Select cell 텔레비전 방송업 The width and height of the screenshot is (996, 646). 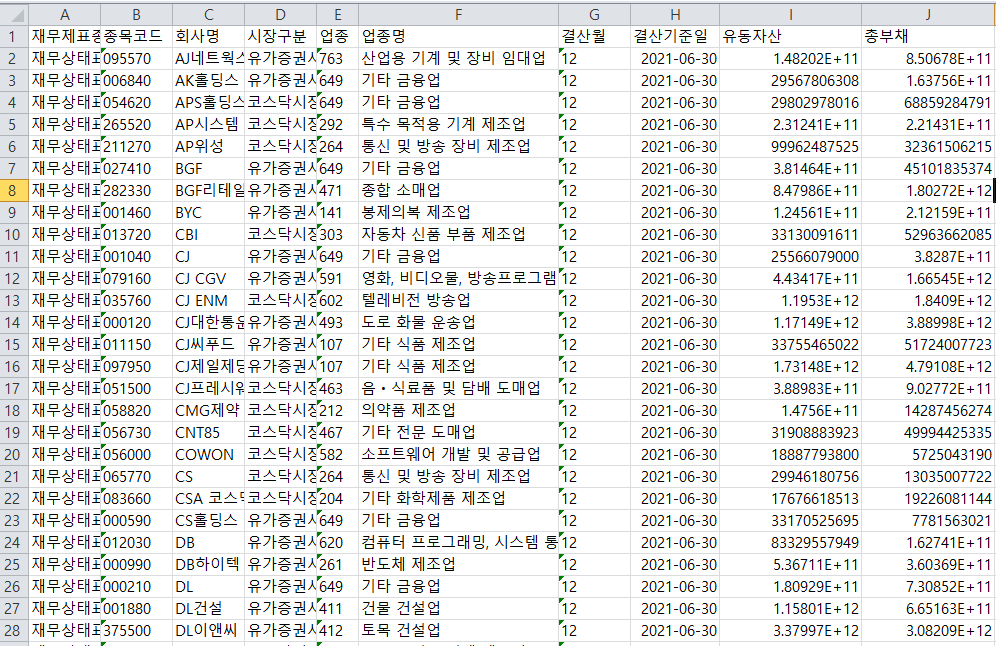click(x=458, y=300)
